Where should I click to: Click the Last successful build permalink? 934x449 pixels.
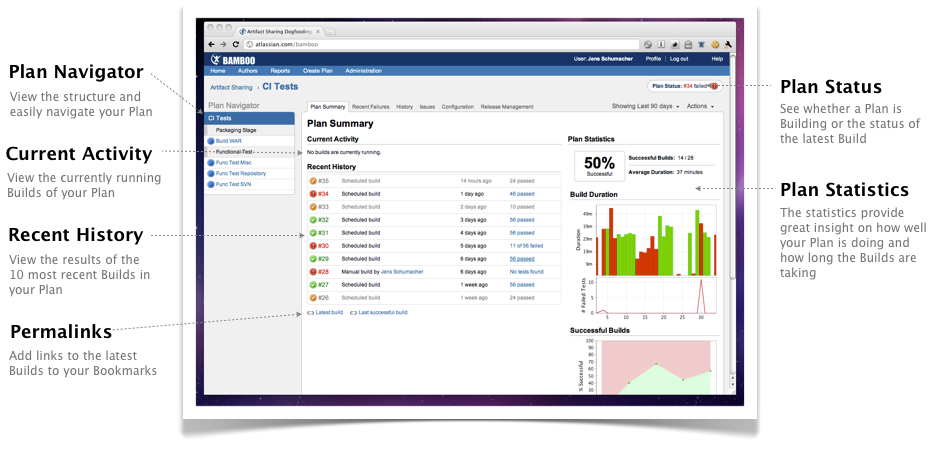point(383,312)
